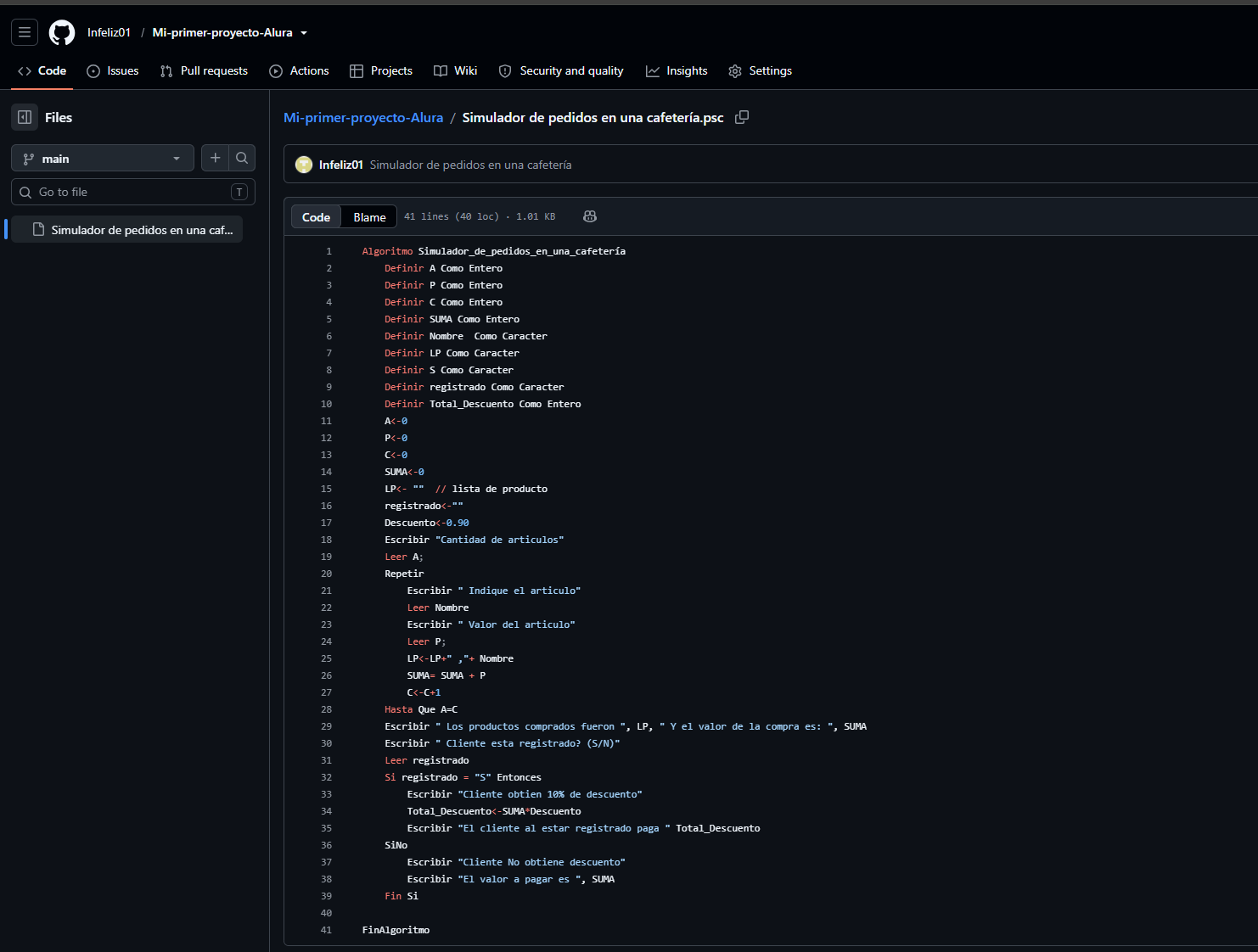1258x952 pixels.
Task: Open the Actions tab
Action: coord(299,70)
